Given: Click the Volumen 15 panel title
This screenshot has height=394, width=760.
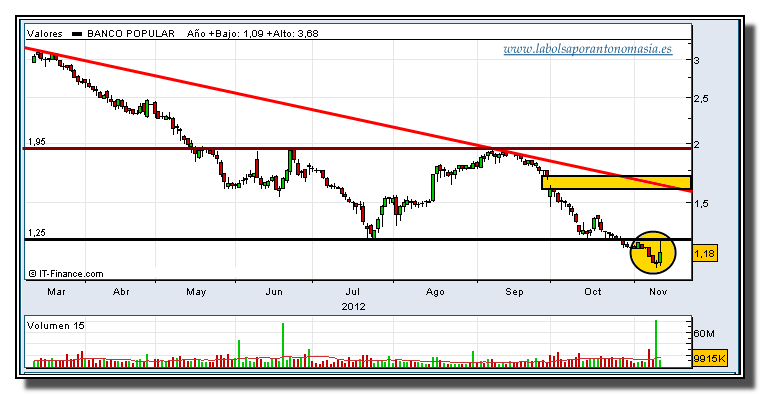Looking at the screenshot, I should tap(56, 326).
